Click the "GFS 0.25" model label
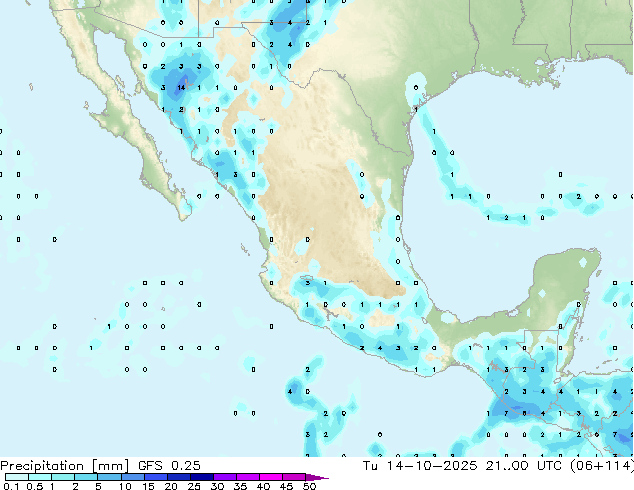 169,466
